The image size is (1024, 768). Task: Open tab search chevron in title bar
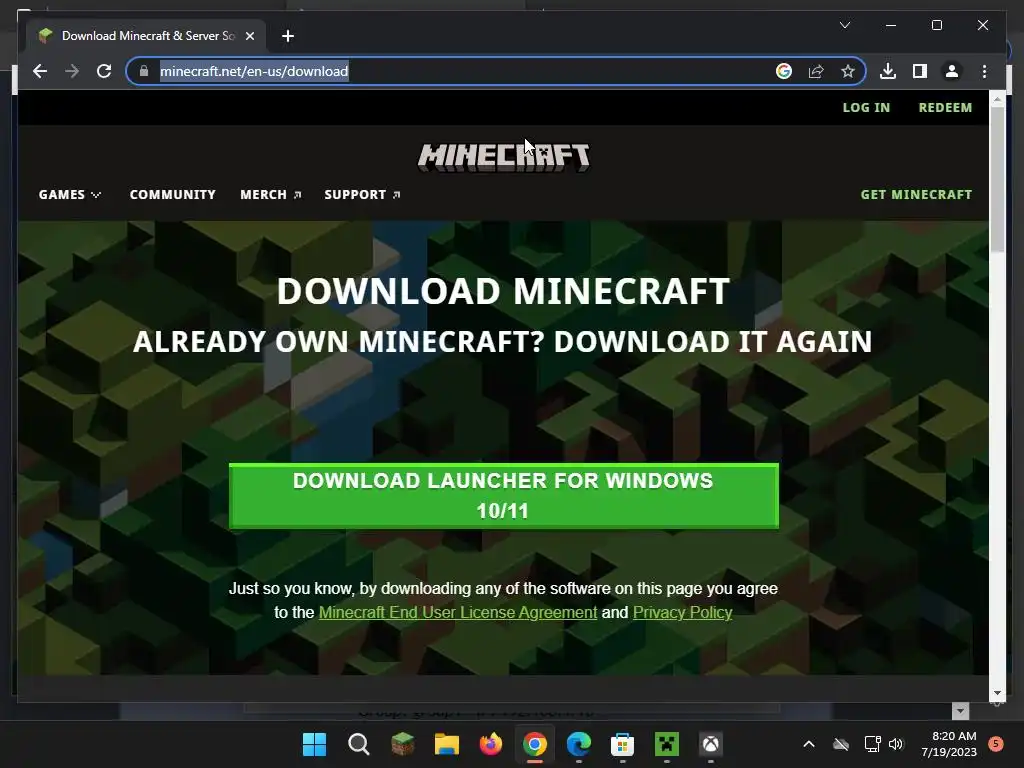844,25
